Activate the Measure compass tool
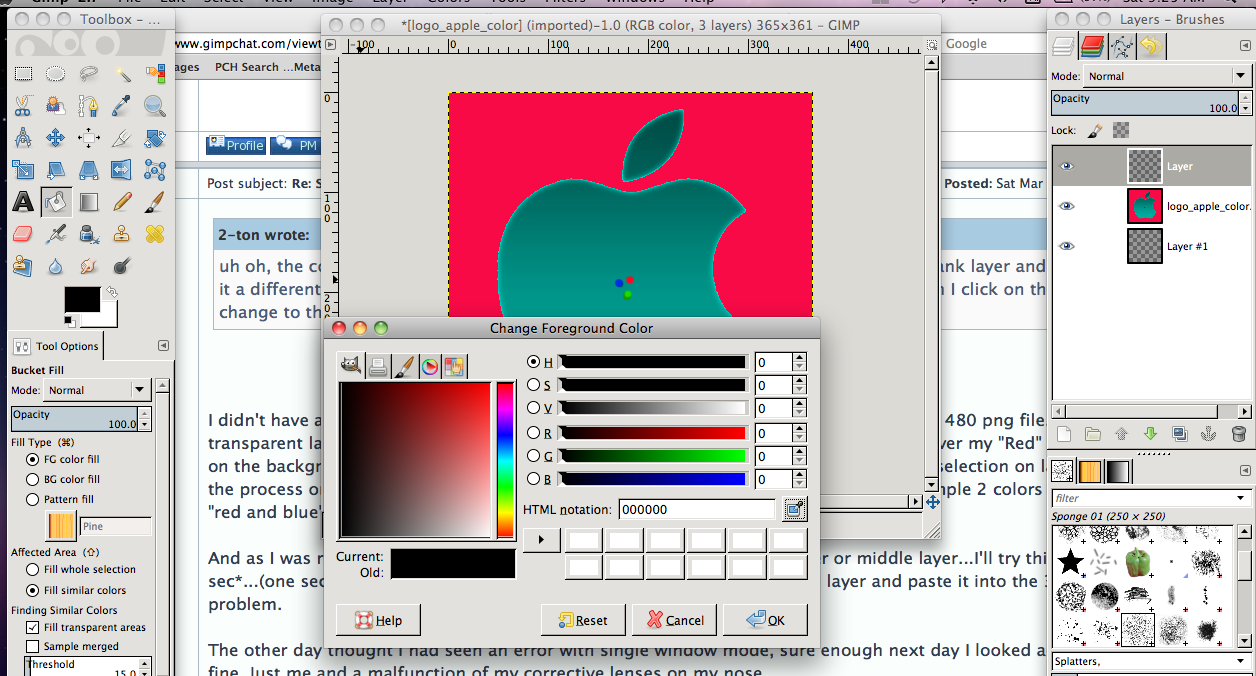The height and width of the screenshot is (676, 1256). click(23, 138)
